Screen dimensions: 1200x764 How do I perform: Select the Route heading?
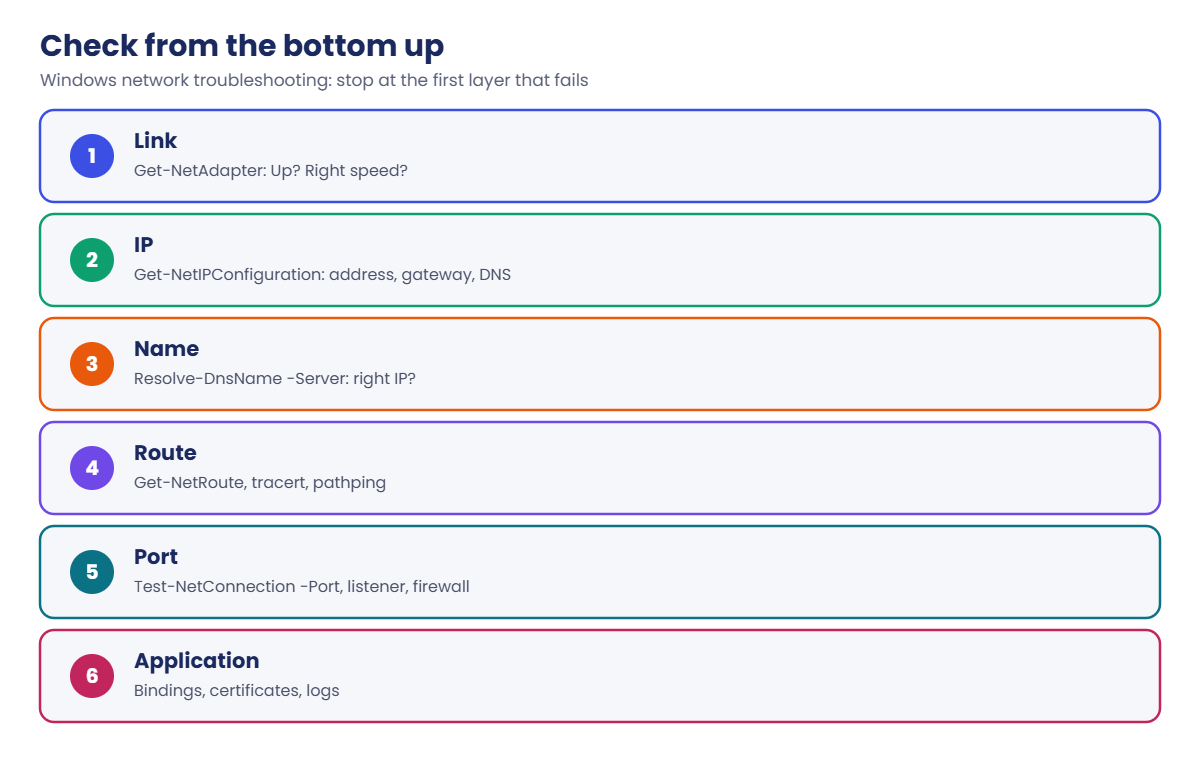(x=165, y=453)
